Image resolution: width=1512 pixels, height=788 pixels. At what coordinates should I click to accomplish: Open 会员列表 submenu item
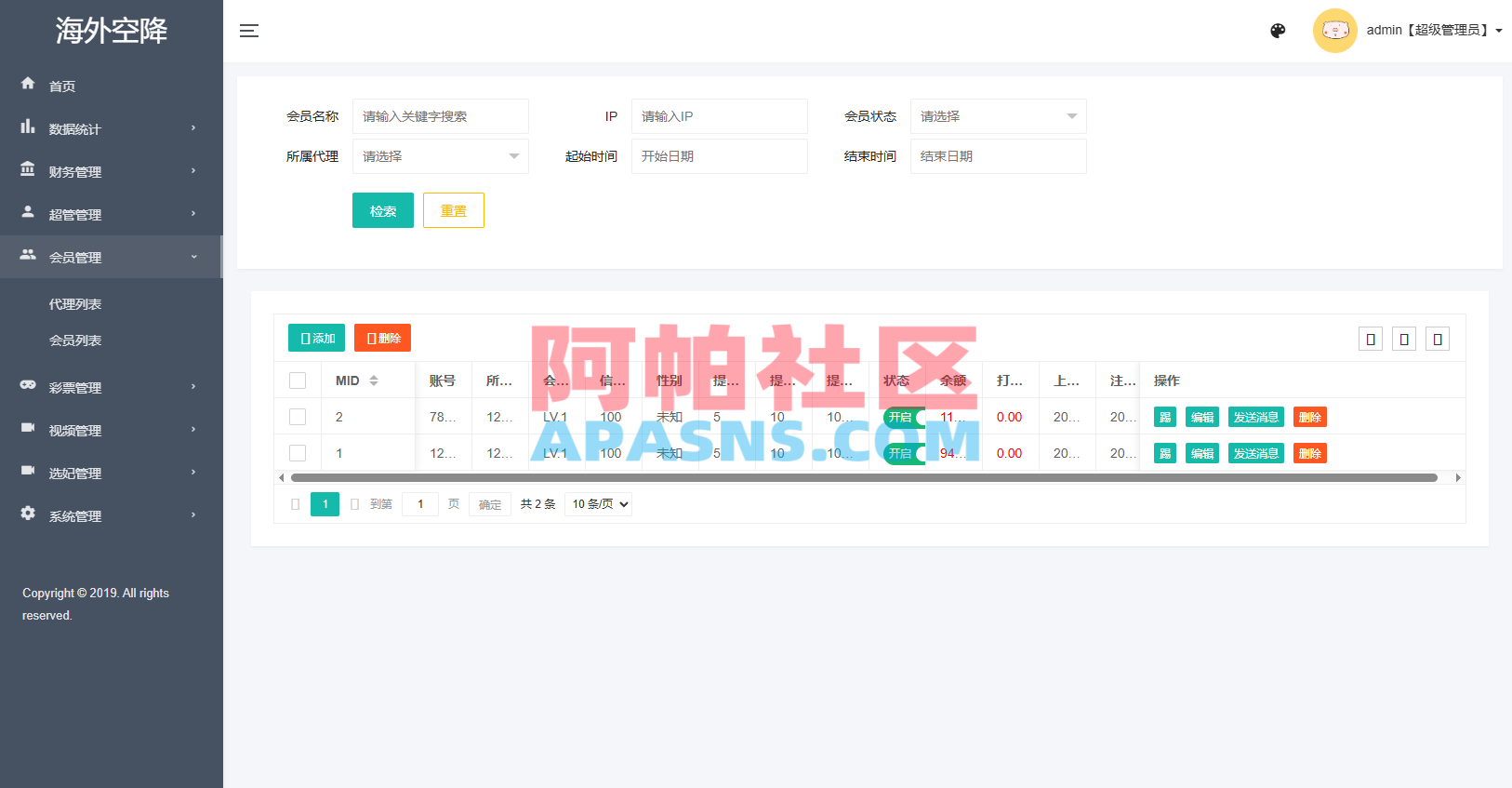tap(75, 341)
